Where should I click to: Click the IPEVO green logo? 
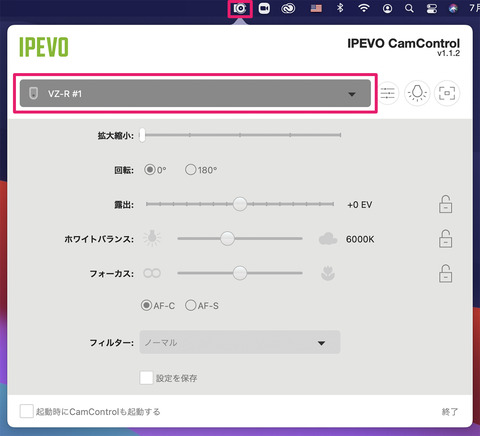[x=44, y=47]
